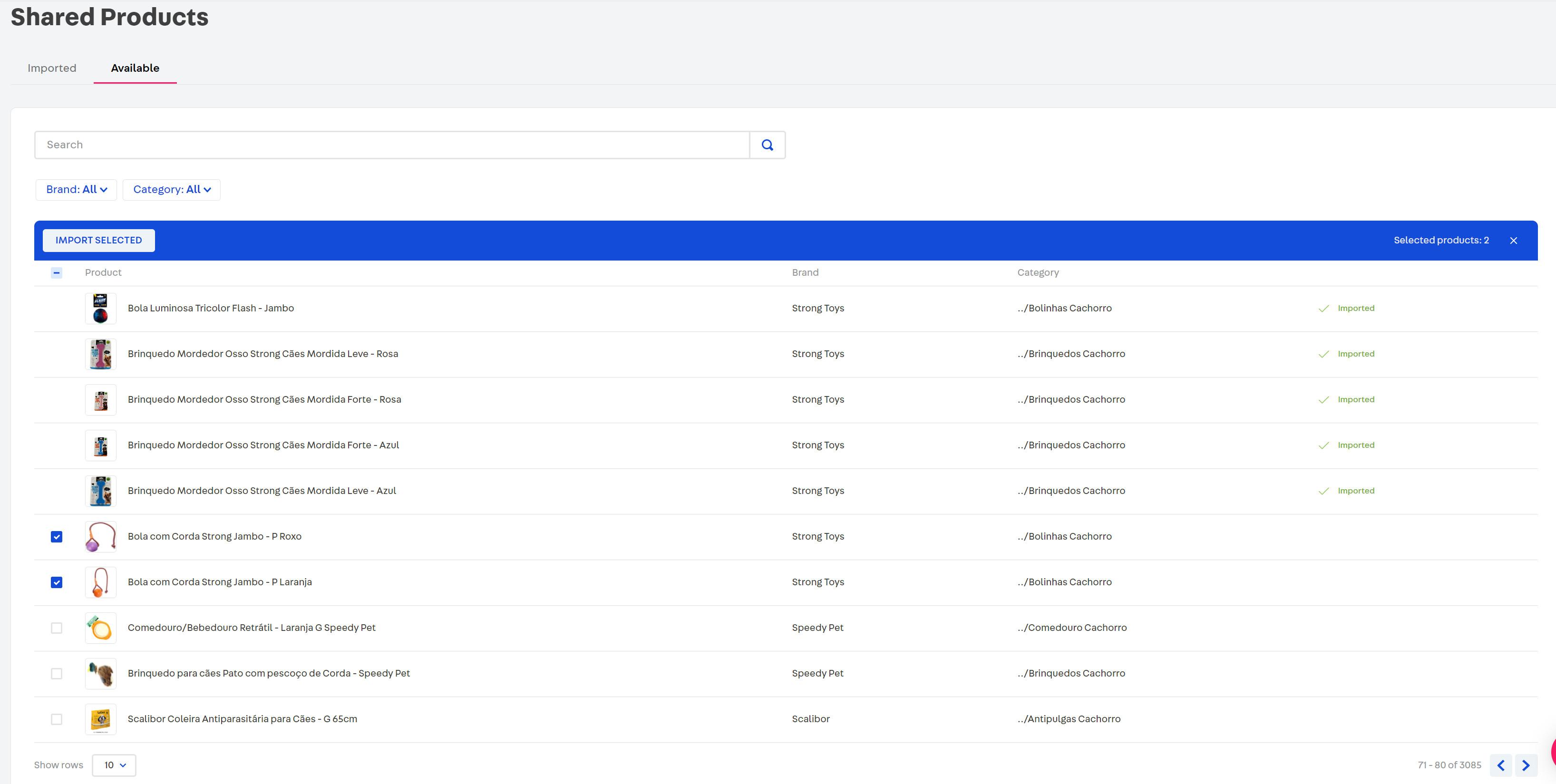Focus the product Search field
Screen dimensions: 1556x784
[x=391, y=145]
